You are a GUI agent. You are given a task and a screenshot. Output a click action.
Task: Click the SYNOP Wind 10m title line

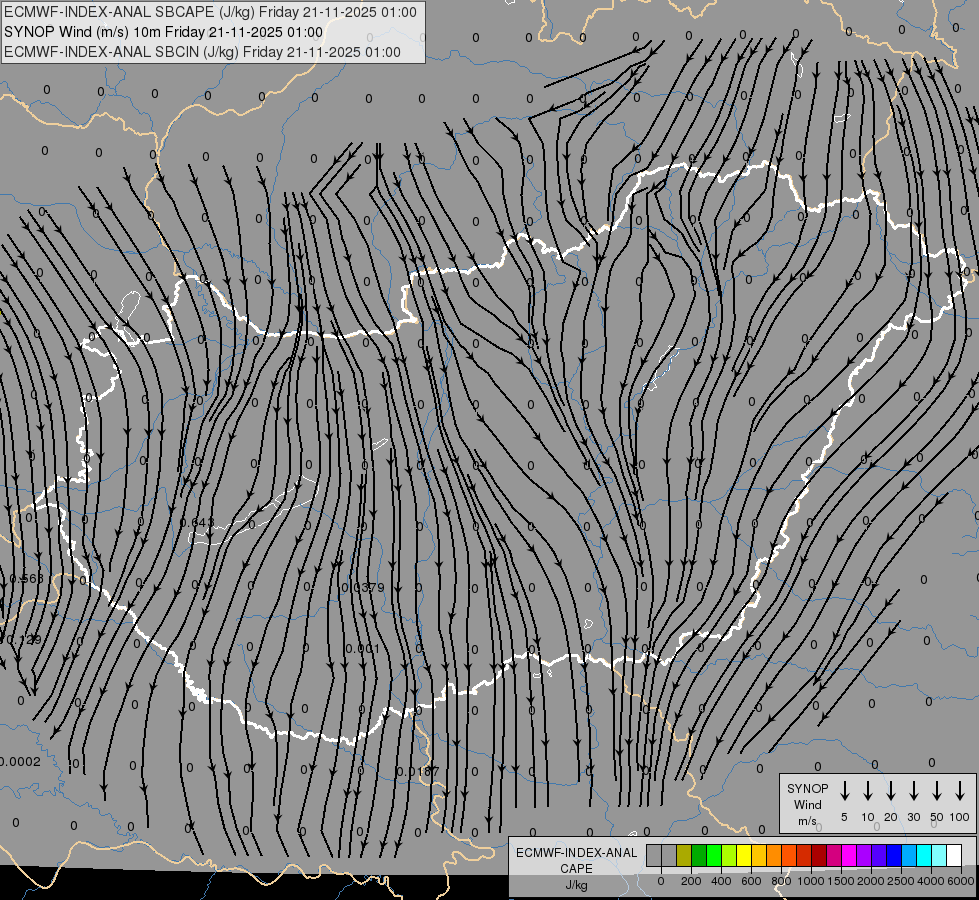pos(163,32)
